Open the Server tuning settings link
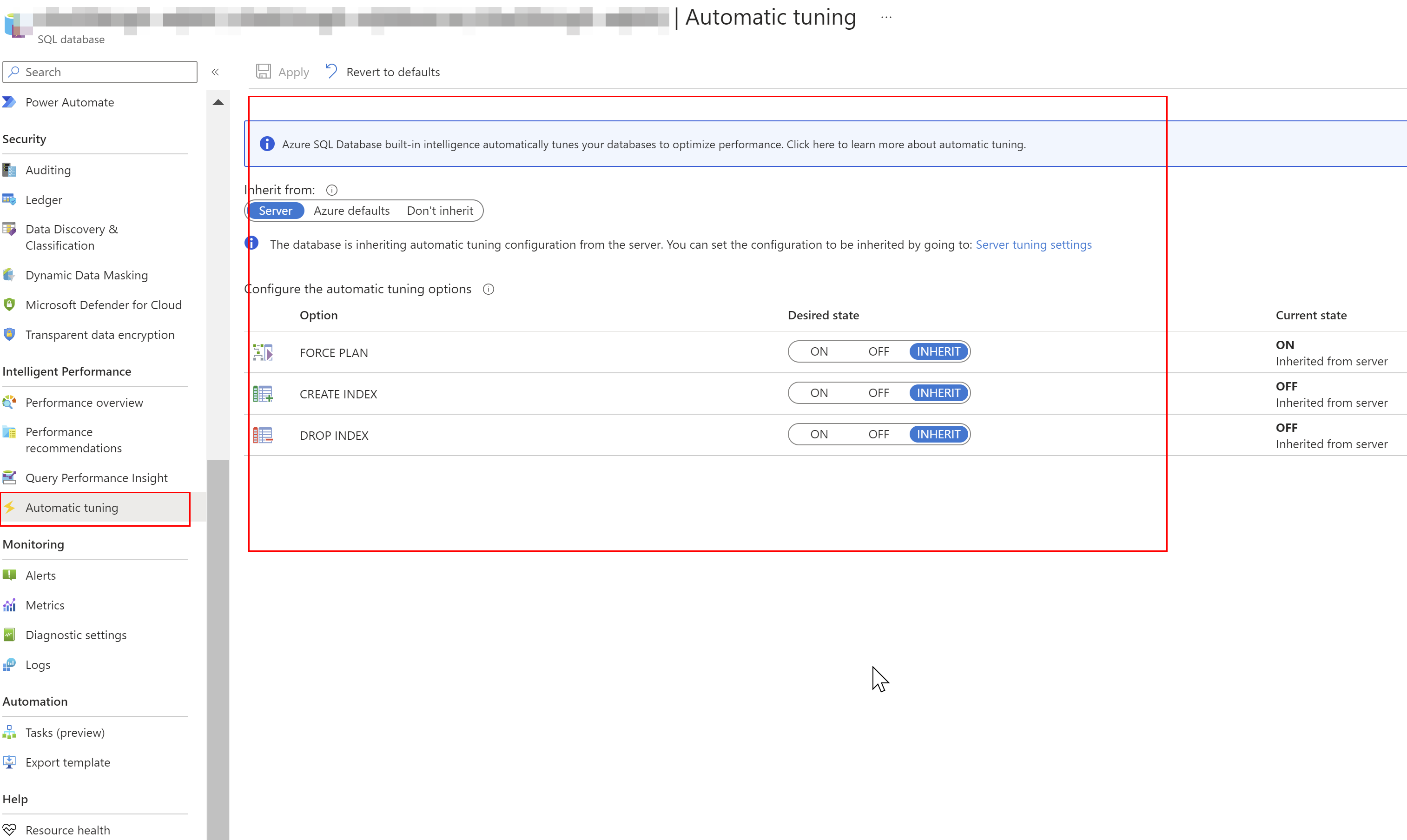Viewport: 1407px width, 840px height. click(1033, 245)
